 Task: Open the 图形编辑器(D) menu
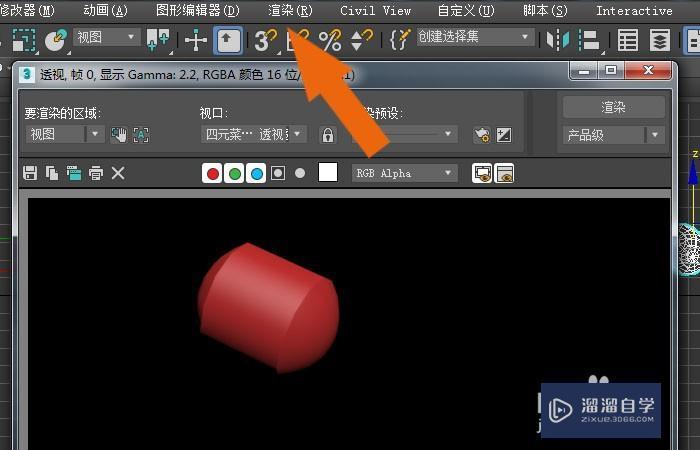(x=198, y=10)
